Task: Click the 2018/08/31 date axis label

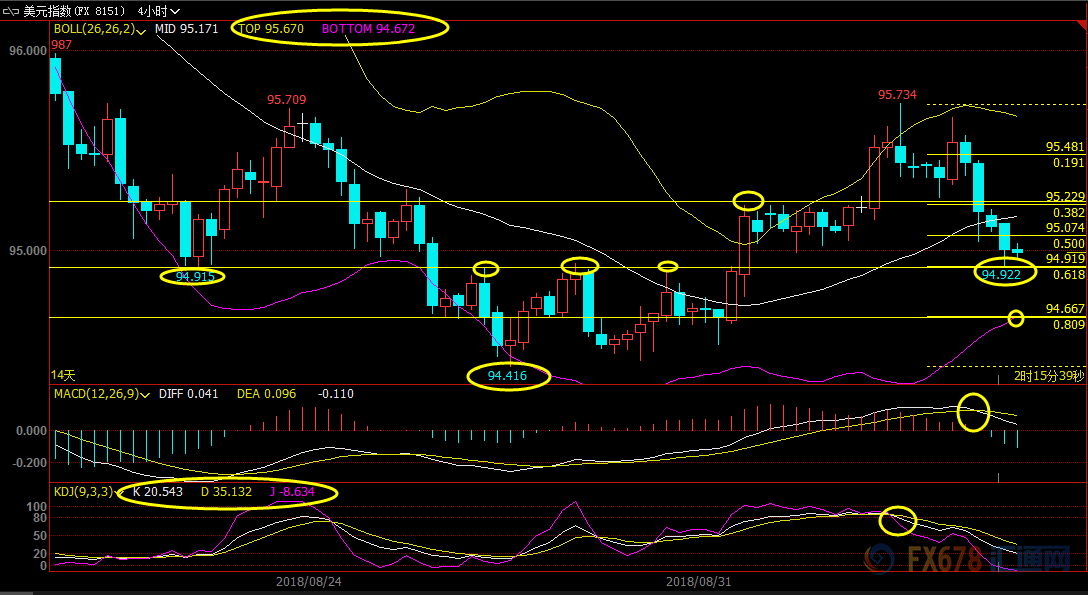Action: coord(698,581)
